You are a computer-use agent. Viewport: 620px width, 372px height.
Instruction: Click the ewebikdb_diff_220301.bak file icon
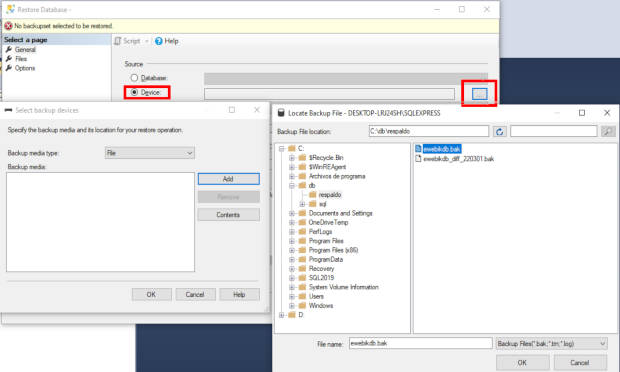coord(418,159)
